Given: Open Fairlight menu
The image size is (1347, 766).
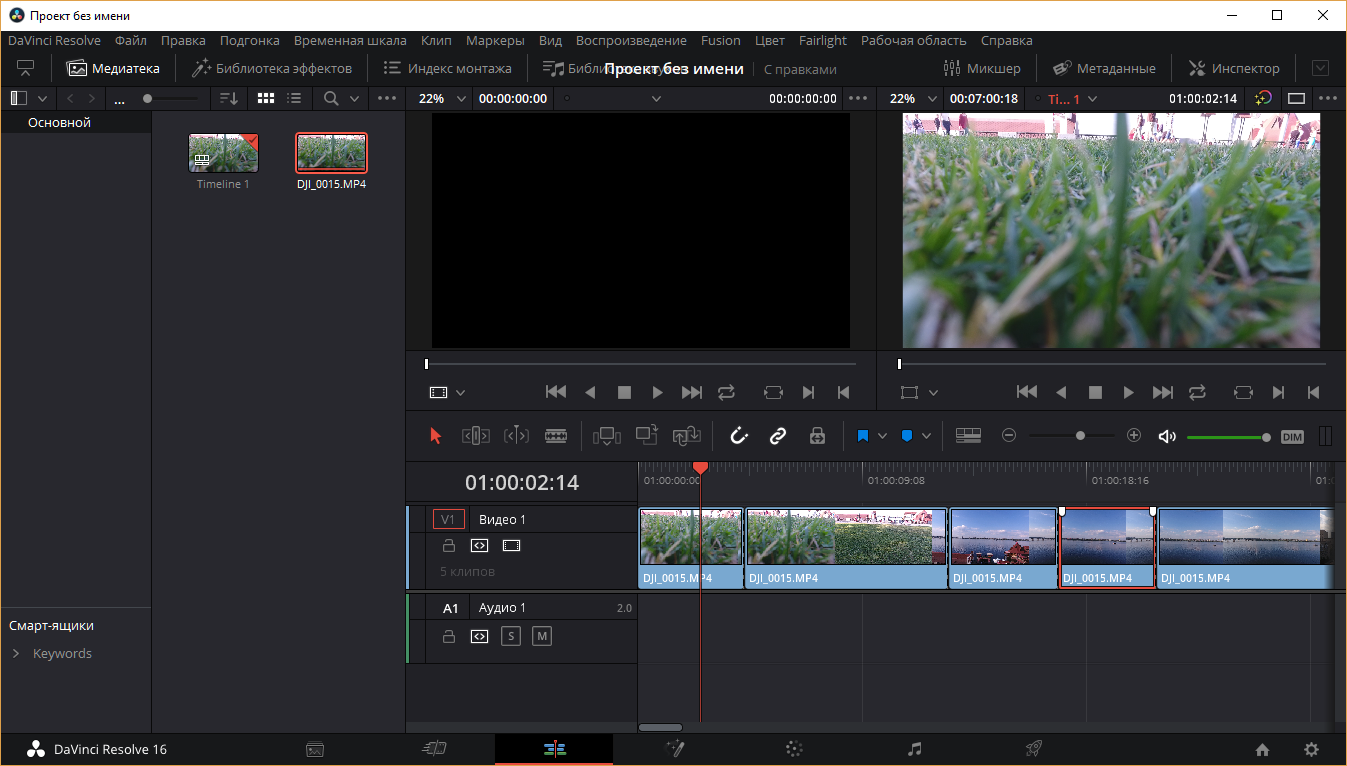Looking at the screenshot, I should coord(823,41).
